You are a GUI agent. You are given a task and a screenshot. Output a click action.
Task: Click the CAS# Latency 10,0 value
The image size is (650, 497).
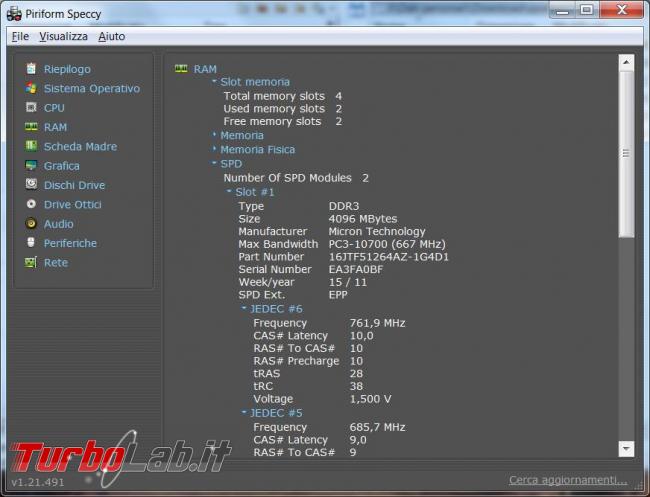(x=361, y=336)
